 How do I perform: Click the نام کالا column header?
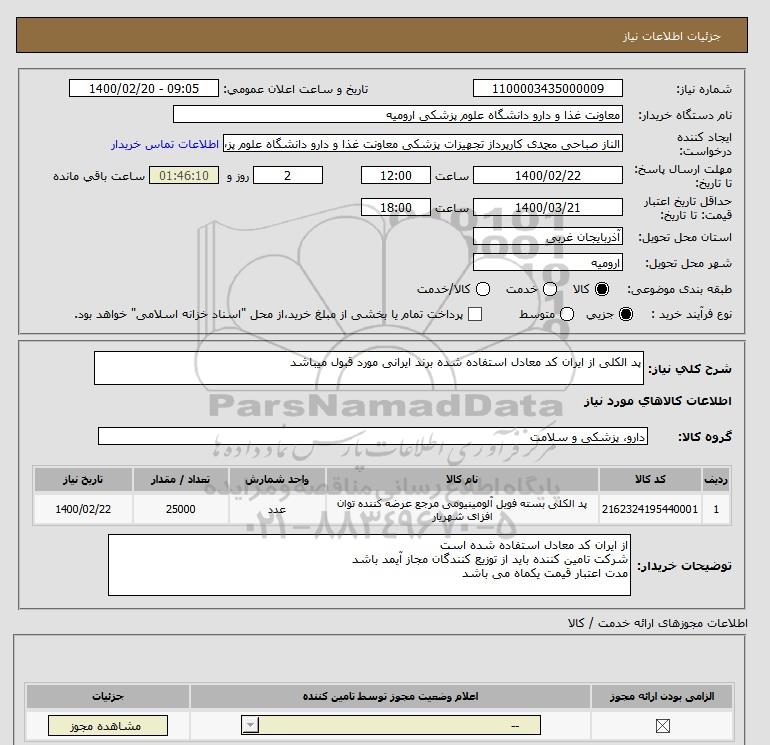[462, 479]
